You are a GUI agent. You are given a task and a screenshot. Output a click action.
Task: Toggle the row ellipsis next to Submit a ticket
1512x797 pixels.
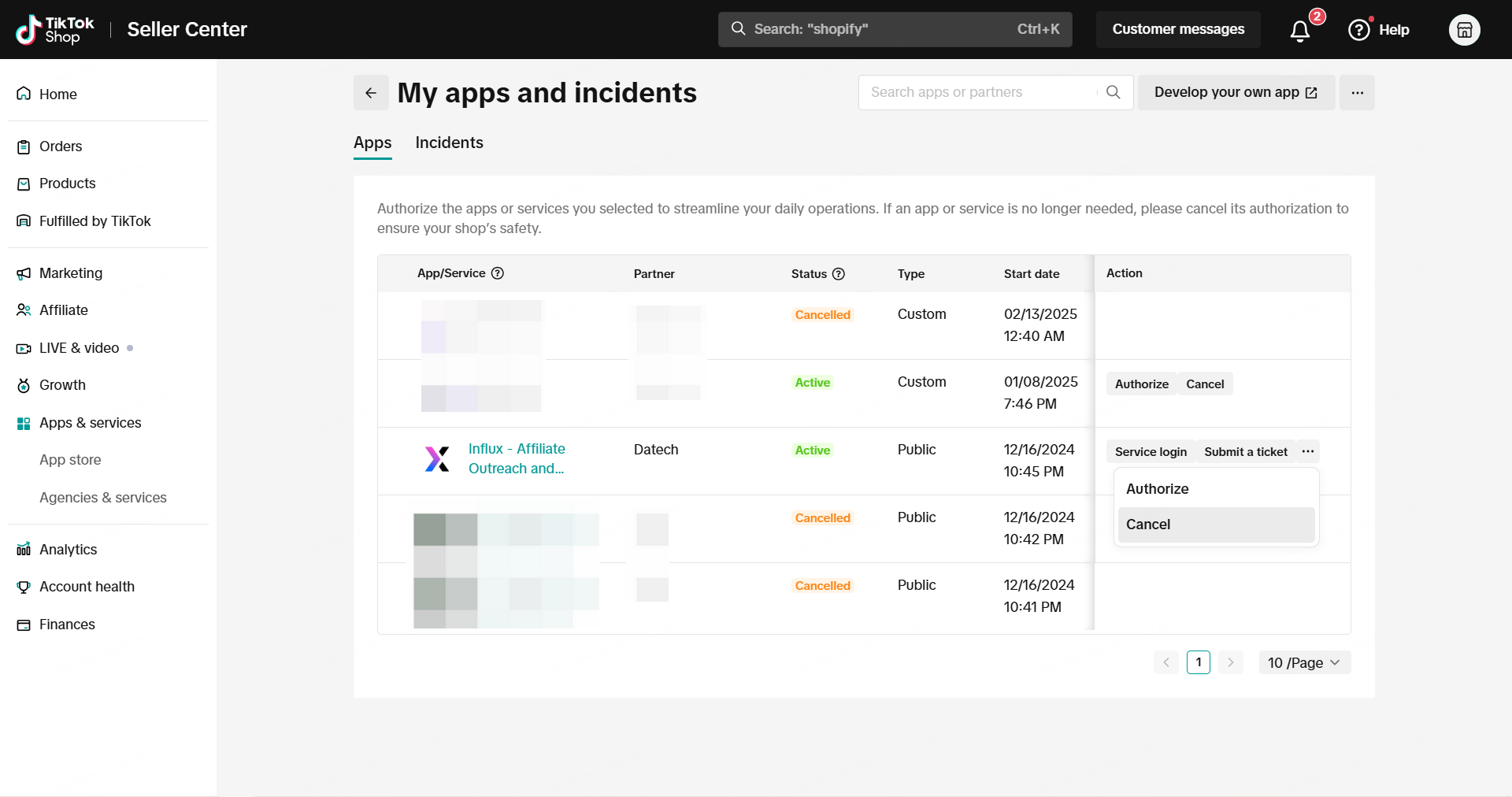pyautogui.click(x=1308, y=451)
